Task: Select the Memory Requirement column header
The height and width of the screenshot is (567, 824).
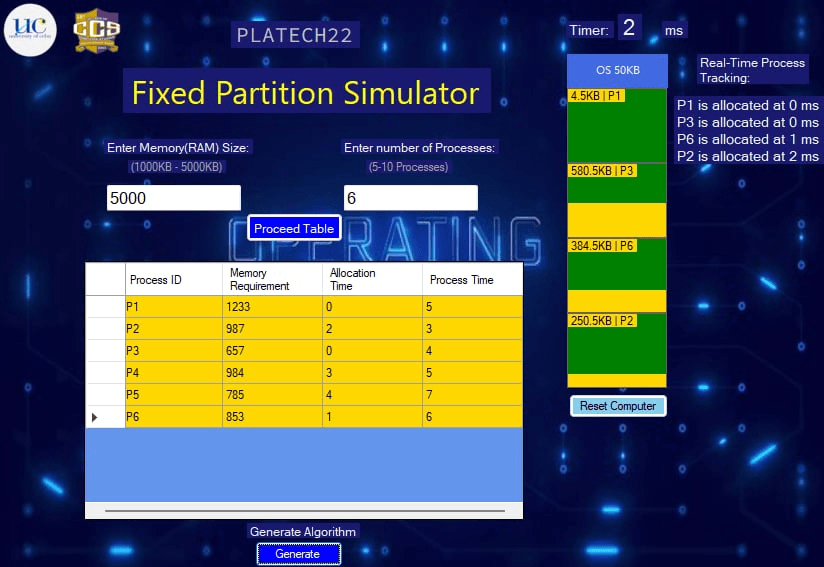Action: tap(272, 280)
